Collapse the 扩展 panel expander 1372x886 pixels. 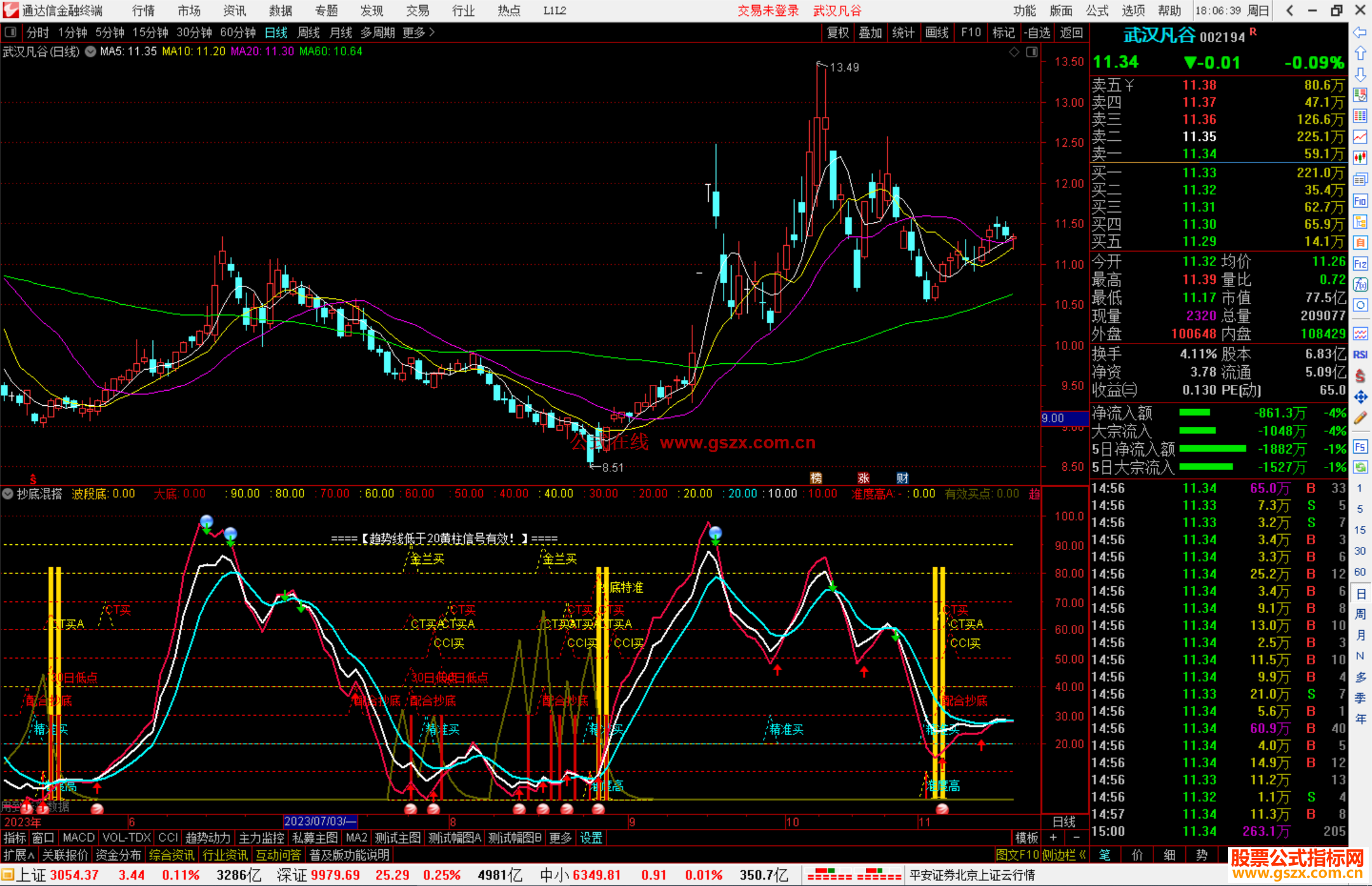pyautogui.click(x=18, y=855)
